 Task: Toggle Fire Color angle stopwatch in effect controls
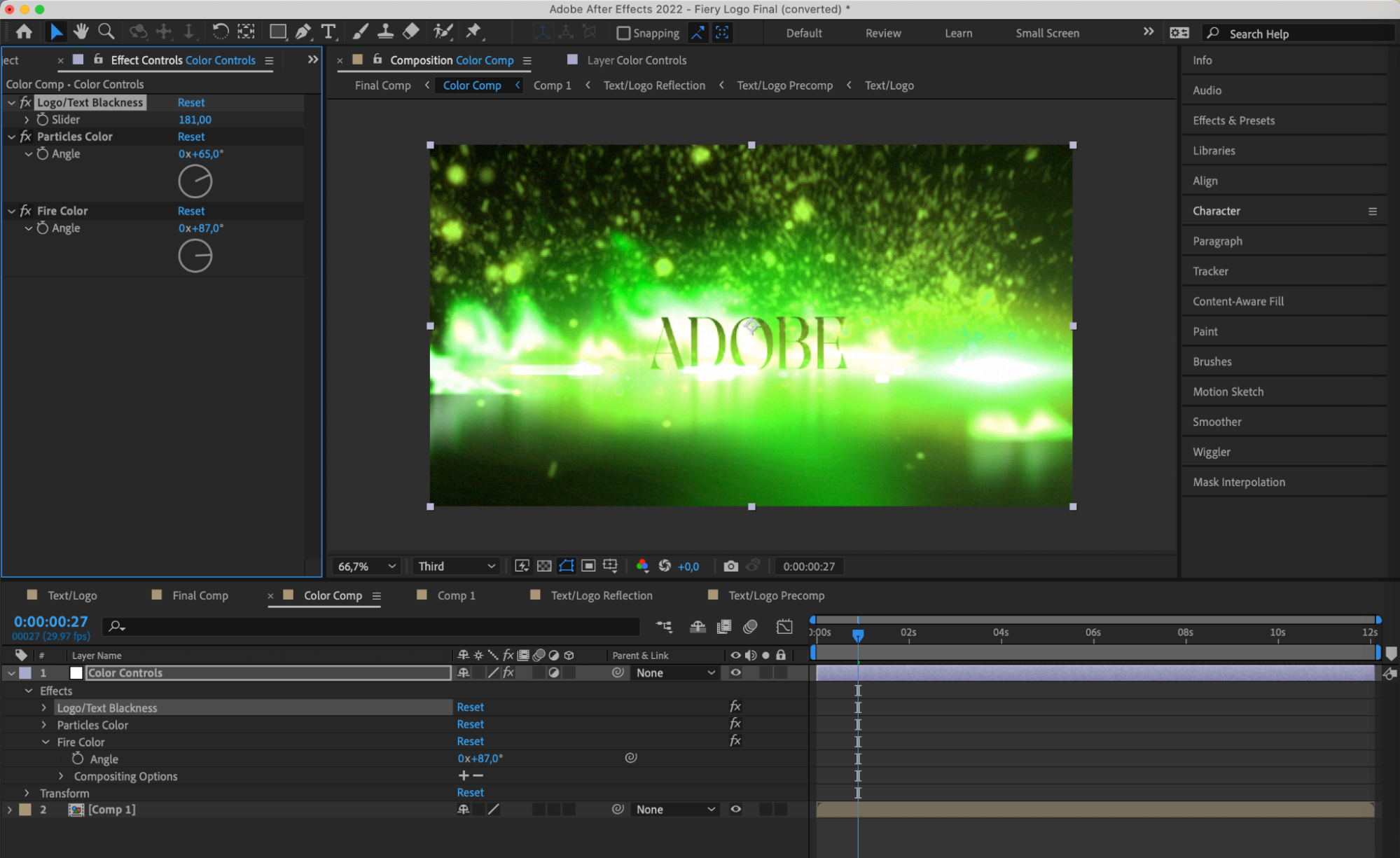tap(43, 228)
